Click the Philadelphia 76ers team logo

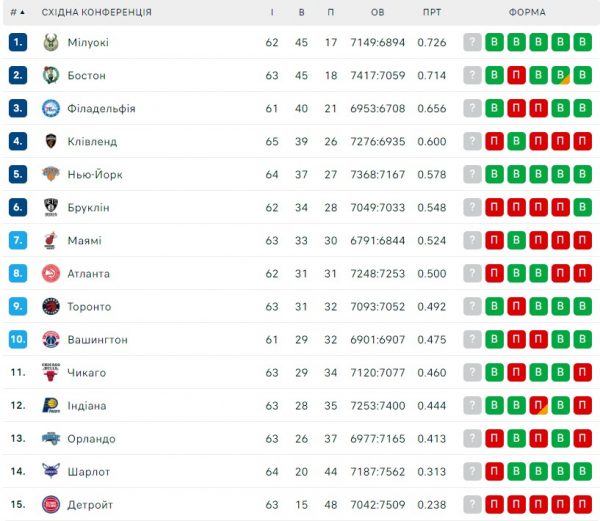point(51,108)
